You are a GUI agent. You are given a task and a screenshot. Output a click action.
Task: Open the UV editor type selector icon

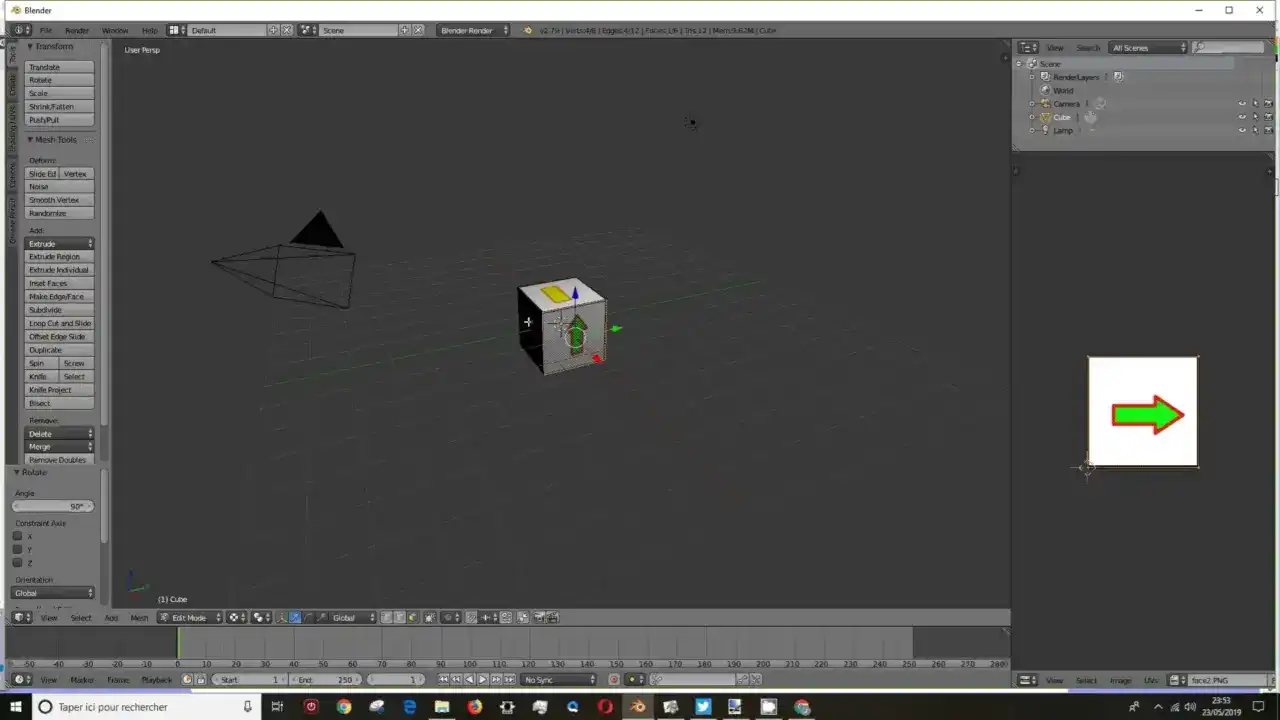point(1027,680)
